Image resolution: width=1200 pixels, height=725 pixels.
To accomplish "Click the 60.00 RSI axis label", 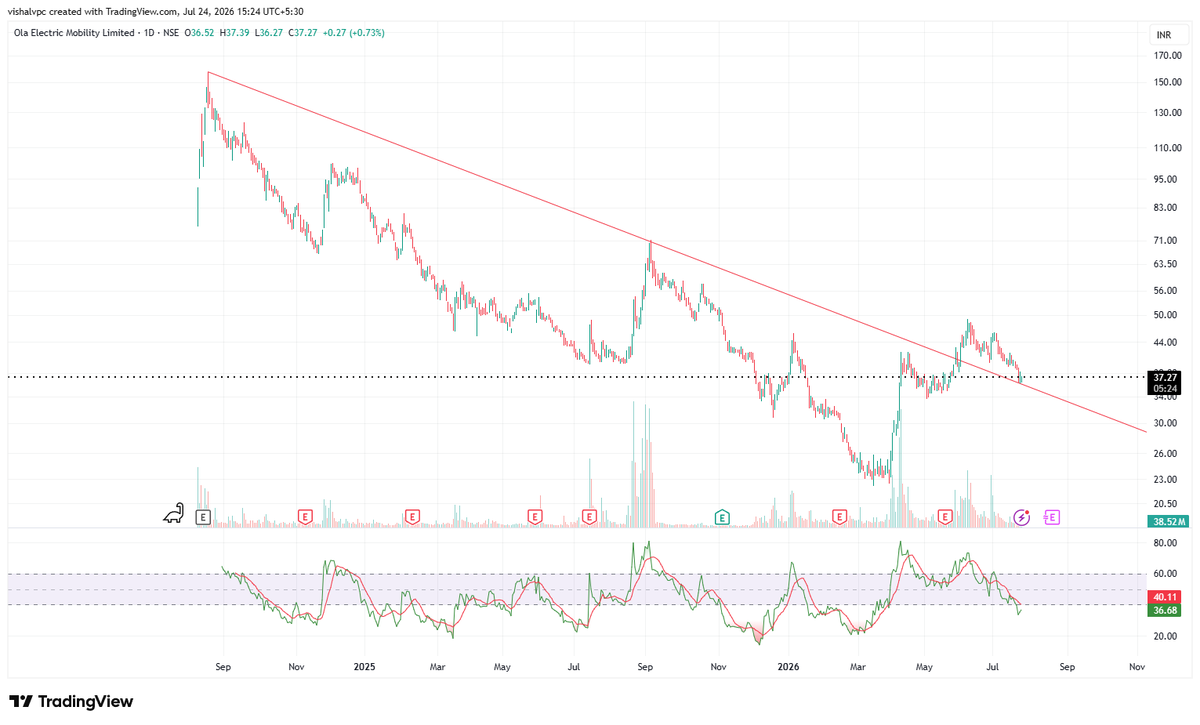I will (x=1166, y=574).
